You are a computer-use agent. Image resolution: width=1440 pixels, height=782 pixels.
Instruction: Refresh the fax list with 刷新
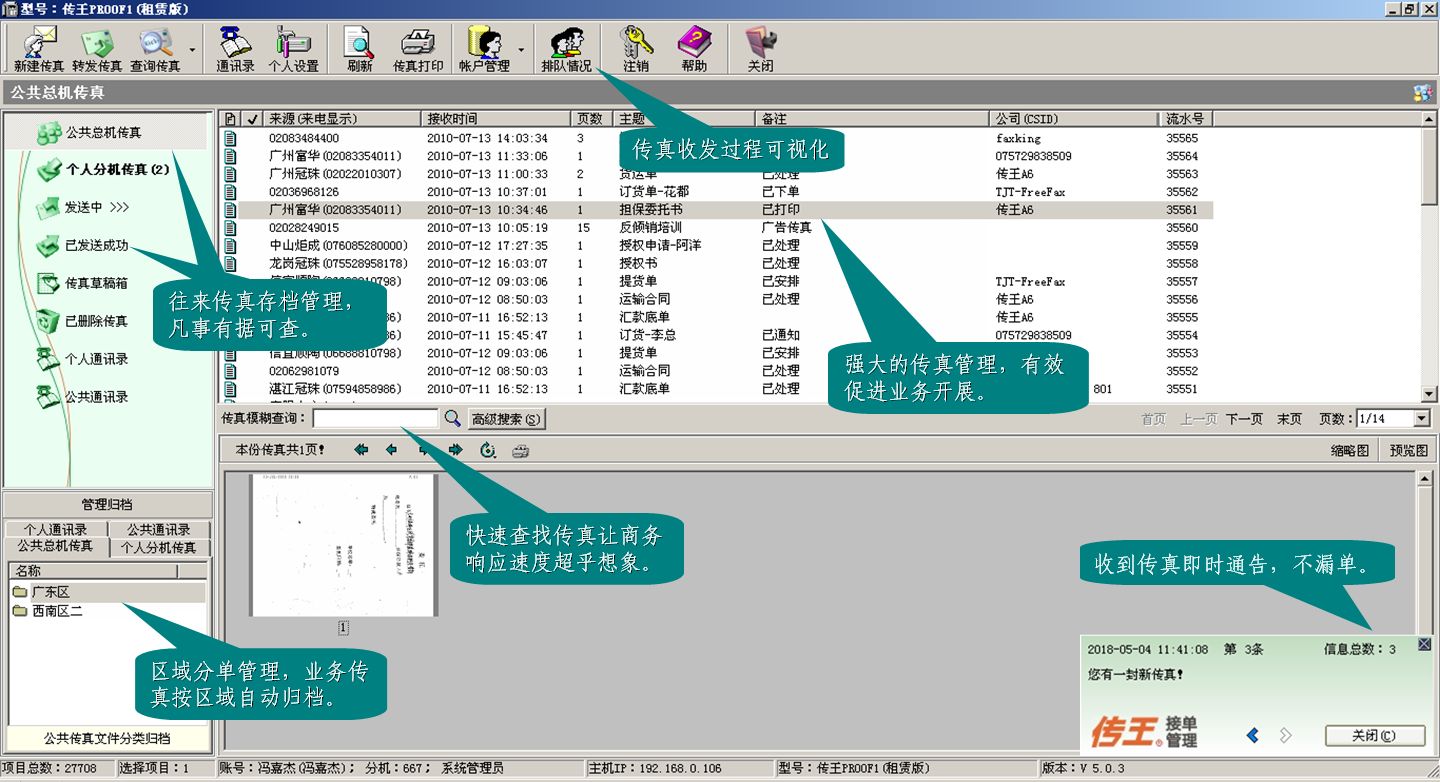[359, 50]
